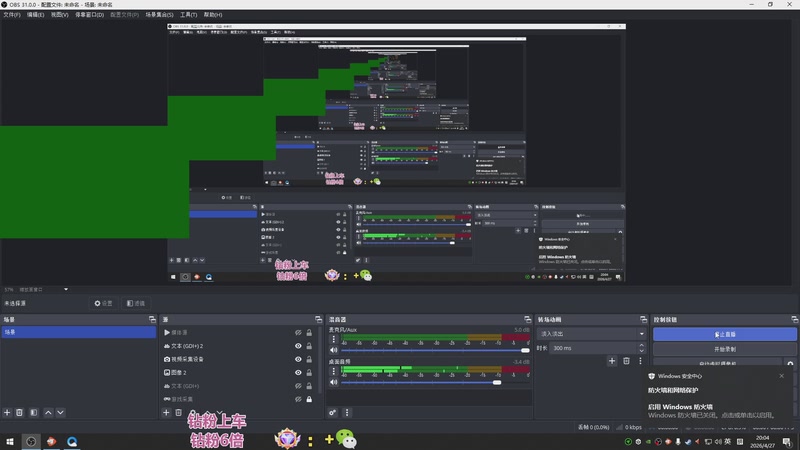Screen dimensions: 800x450
Task: Open advanced audio properties gear icon
Action: [333, 412]
